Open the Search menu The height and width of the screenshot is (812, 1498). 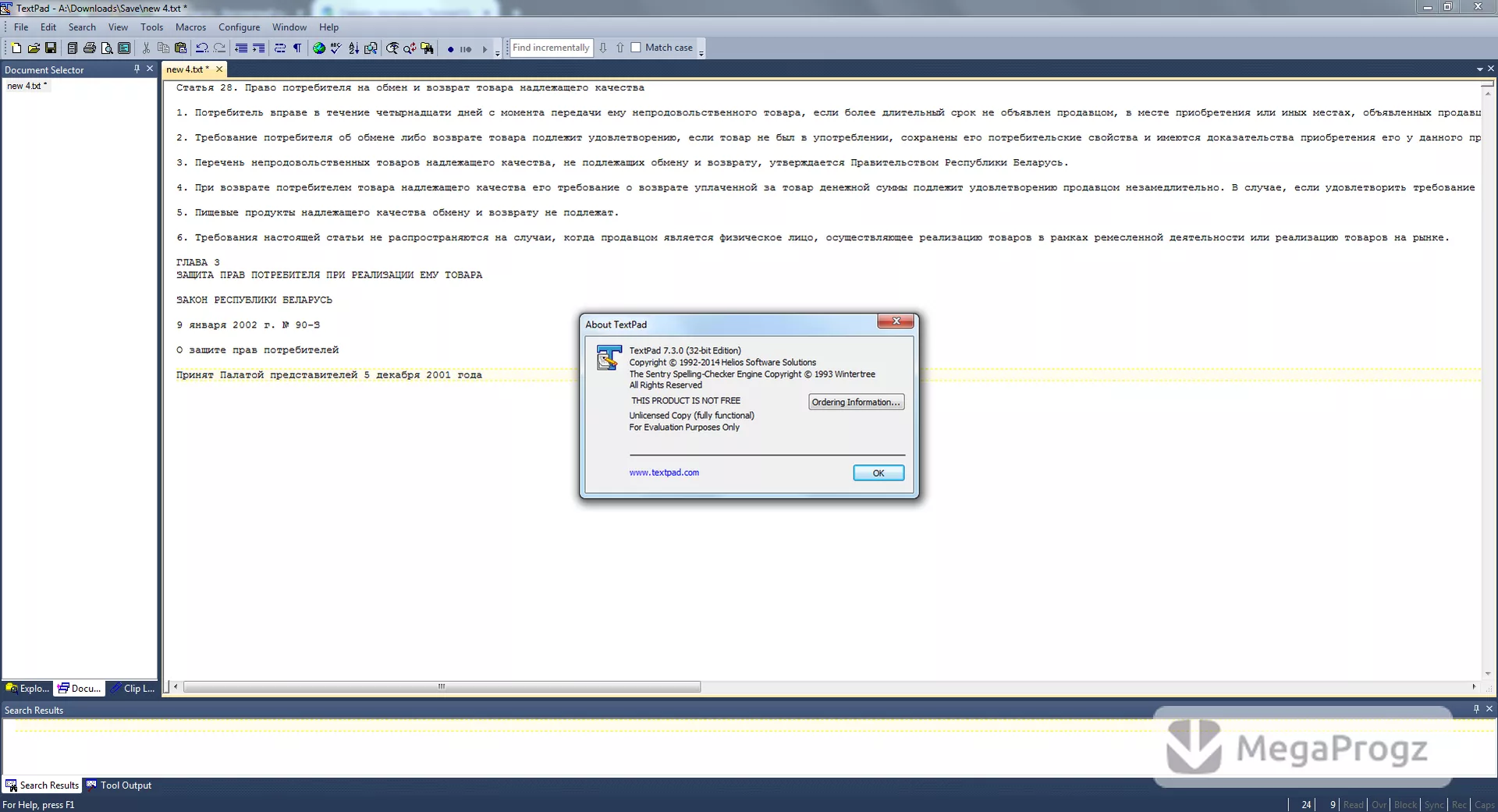(82, 27)
